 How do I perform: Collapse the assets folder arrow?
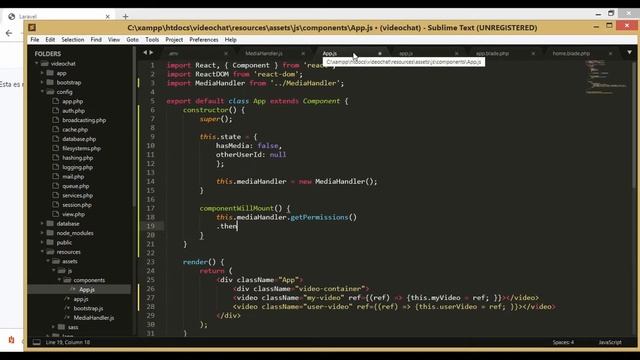[48, 261]
